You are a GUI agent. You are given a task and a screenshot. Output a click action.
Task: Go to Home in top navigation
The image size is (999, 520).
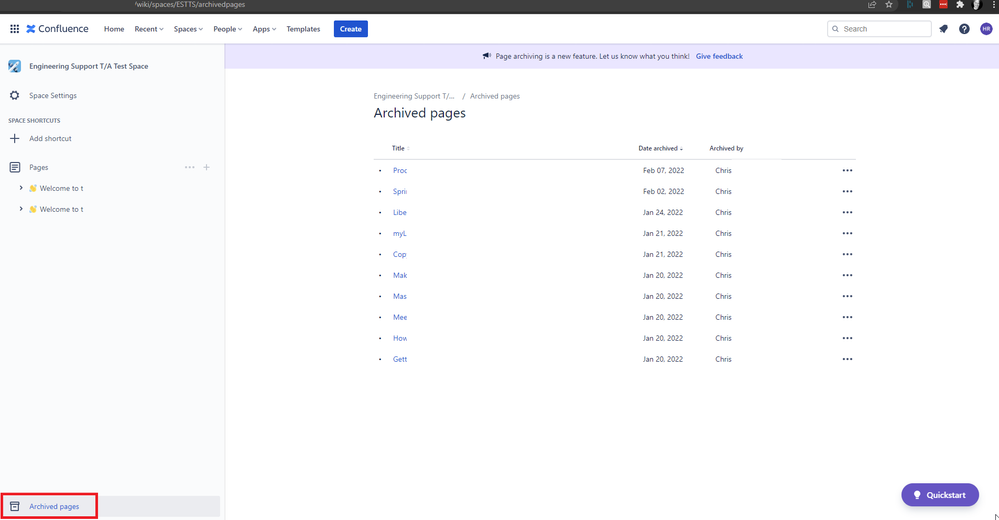(114, 29)
